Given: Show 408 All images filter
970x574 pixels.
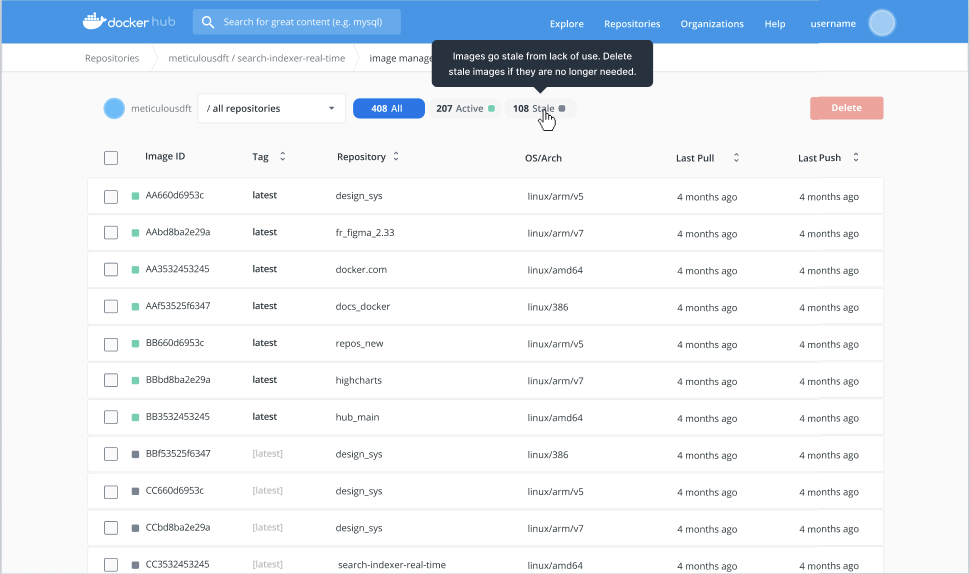Looking at the screenshot, I should (388, 108).
